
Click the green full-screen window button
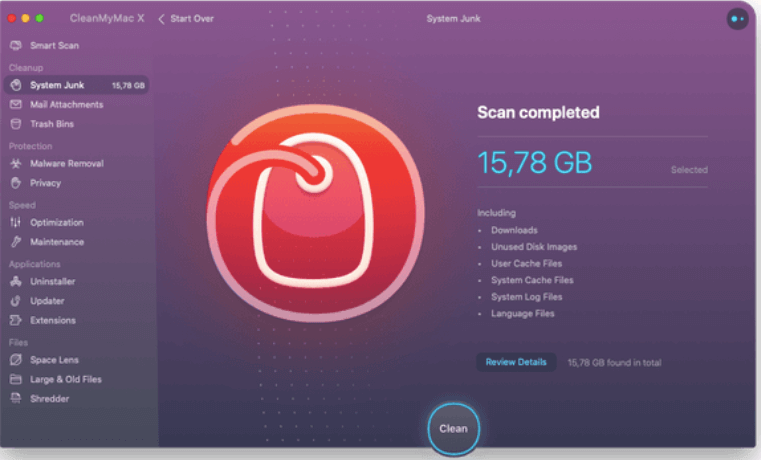tap(39, 18)
